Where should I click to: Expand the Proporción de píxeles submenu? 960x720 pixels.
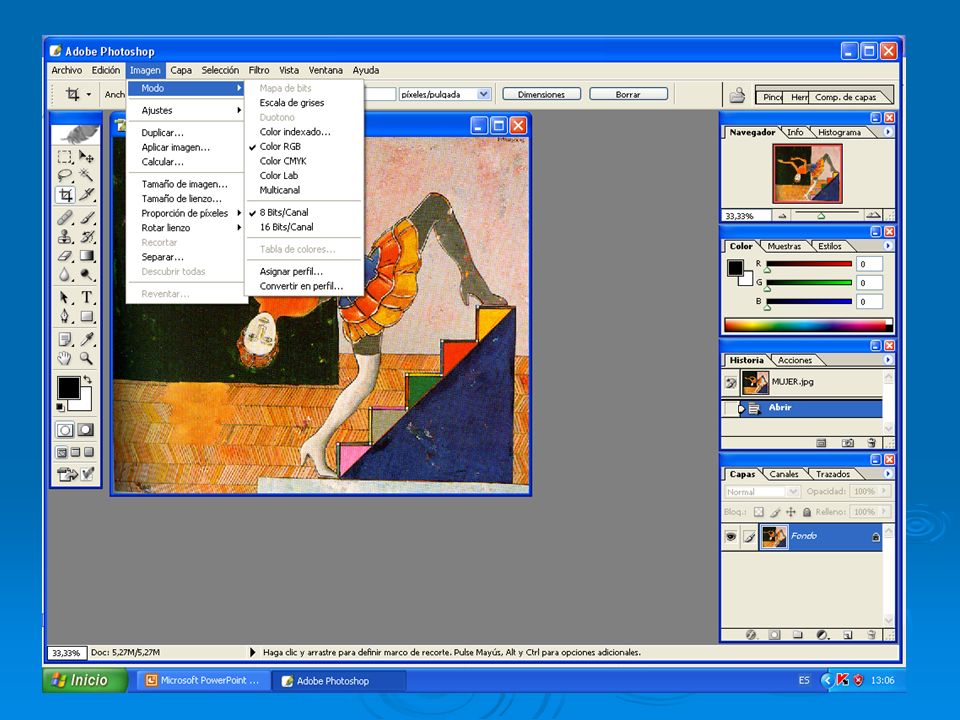coord(187,213)
